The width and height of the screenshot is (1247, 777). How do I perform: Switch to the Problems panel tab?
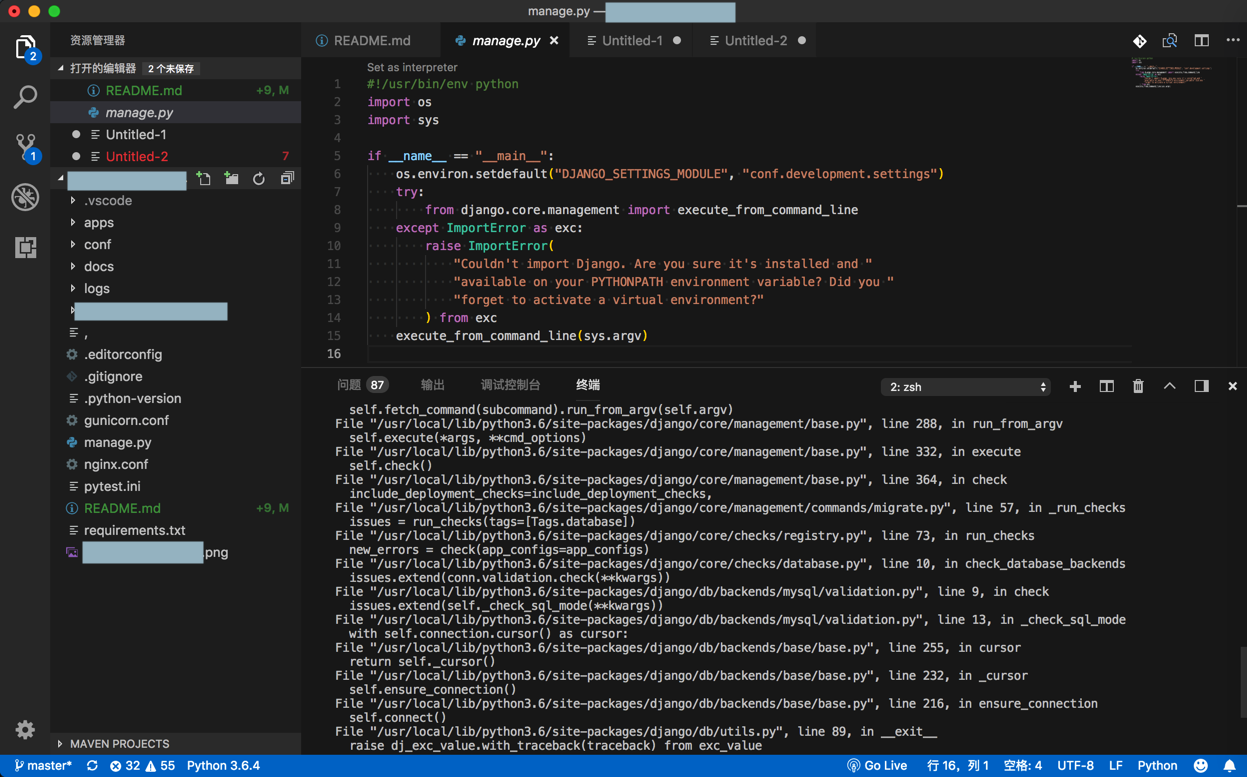(349, 385)
